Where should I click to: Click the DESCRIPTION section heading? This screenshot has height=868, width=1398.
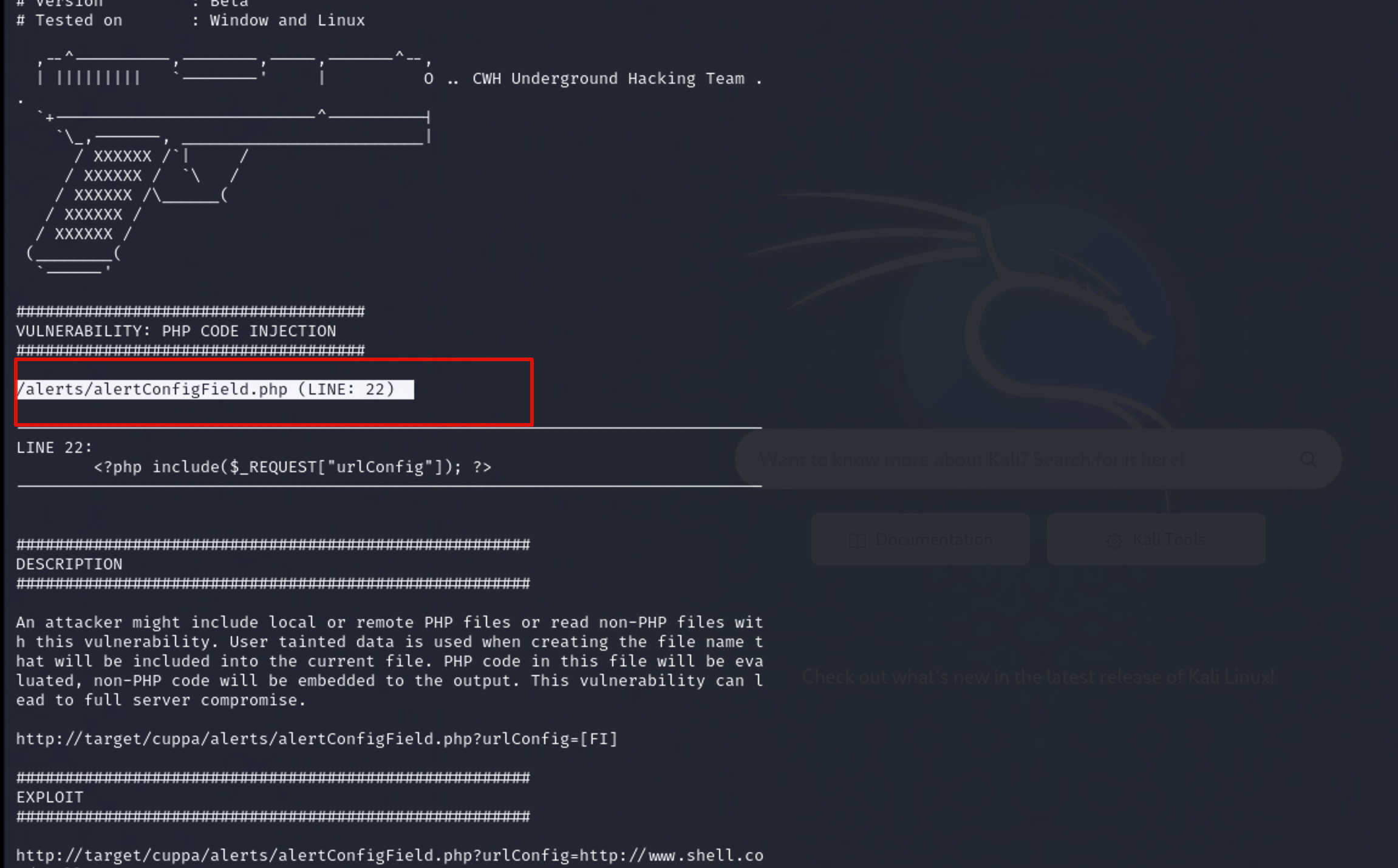click(69, 564)
